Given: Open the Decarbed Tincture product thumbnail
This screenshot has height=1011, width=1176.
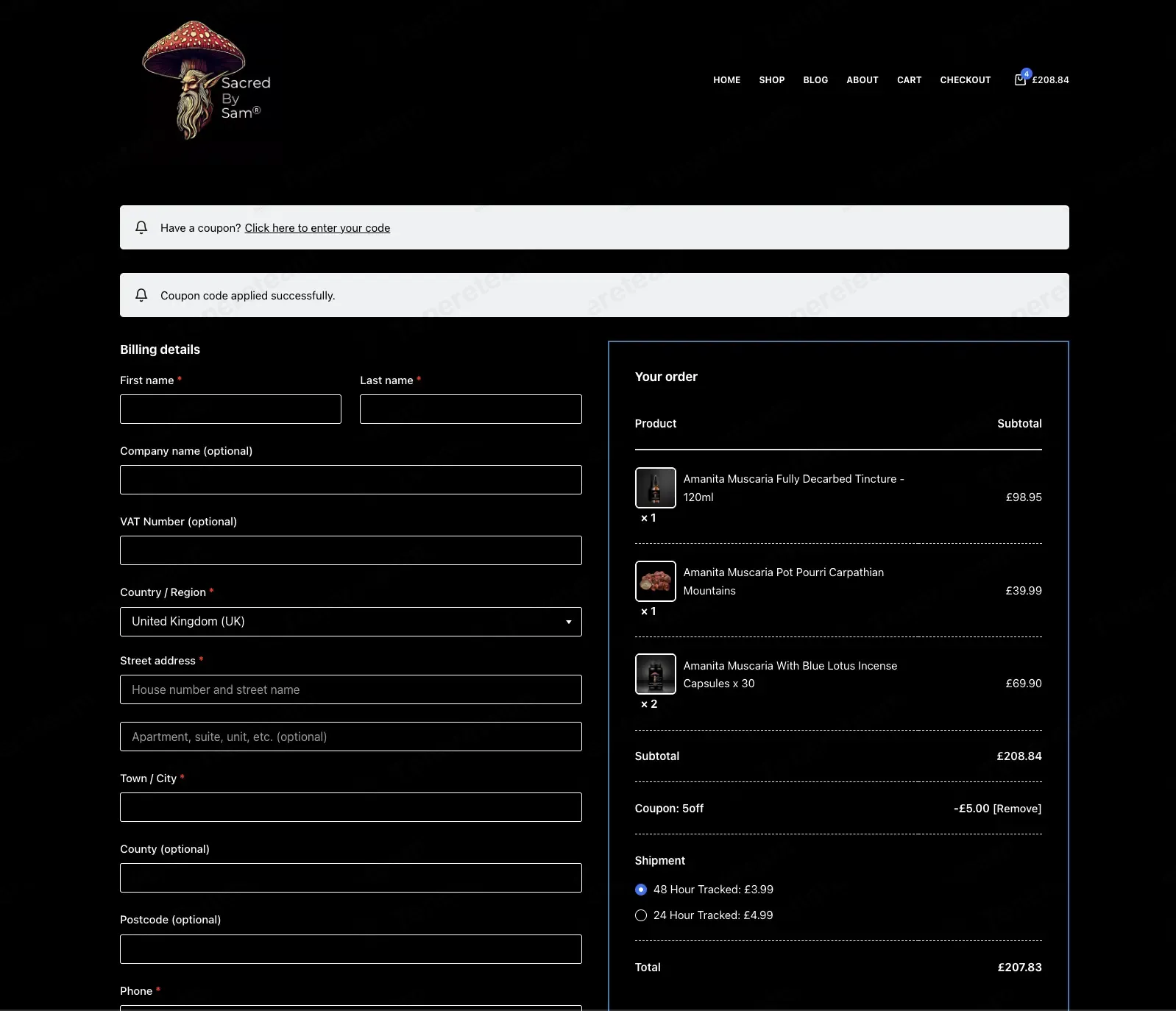Looking at the screenshot, I should click(x=655, y=488).
